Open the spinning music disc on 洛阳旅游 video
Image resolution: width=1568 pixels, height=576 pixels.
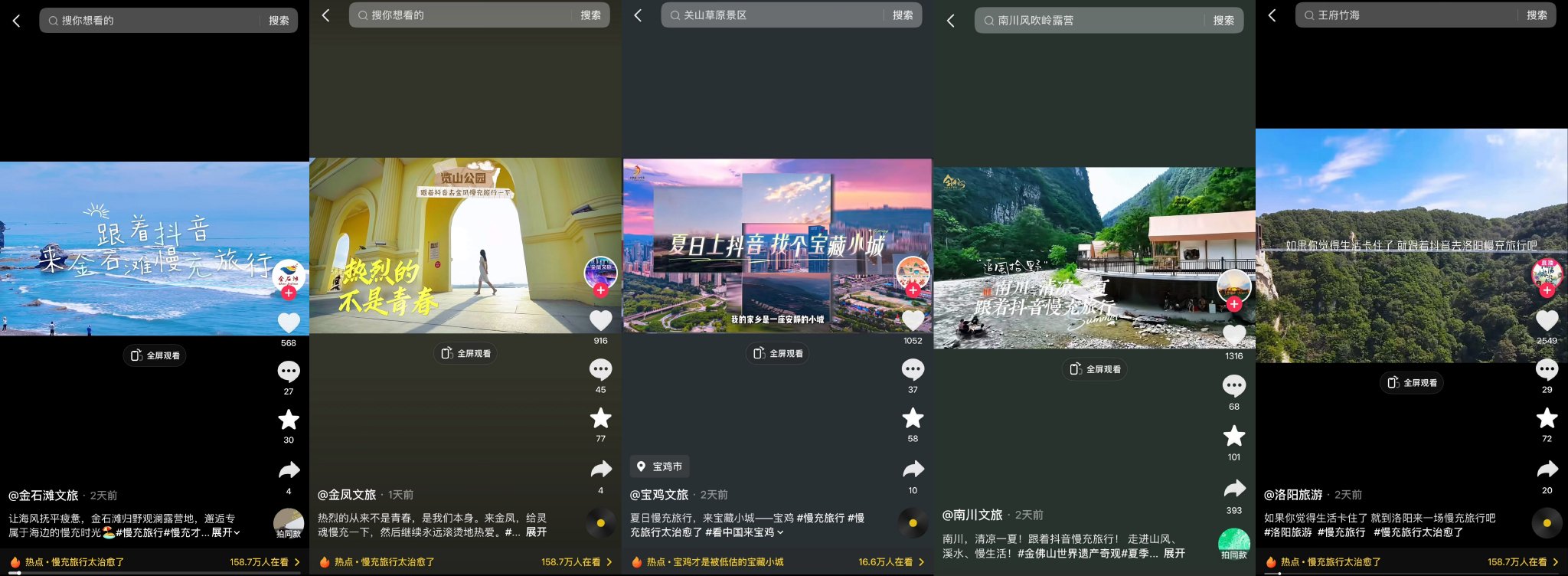pos(1547,523)
